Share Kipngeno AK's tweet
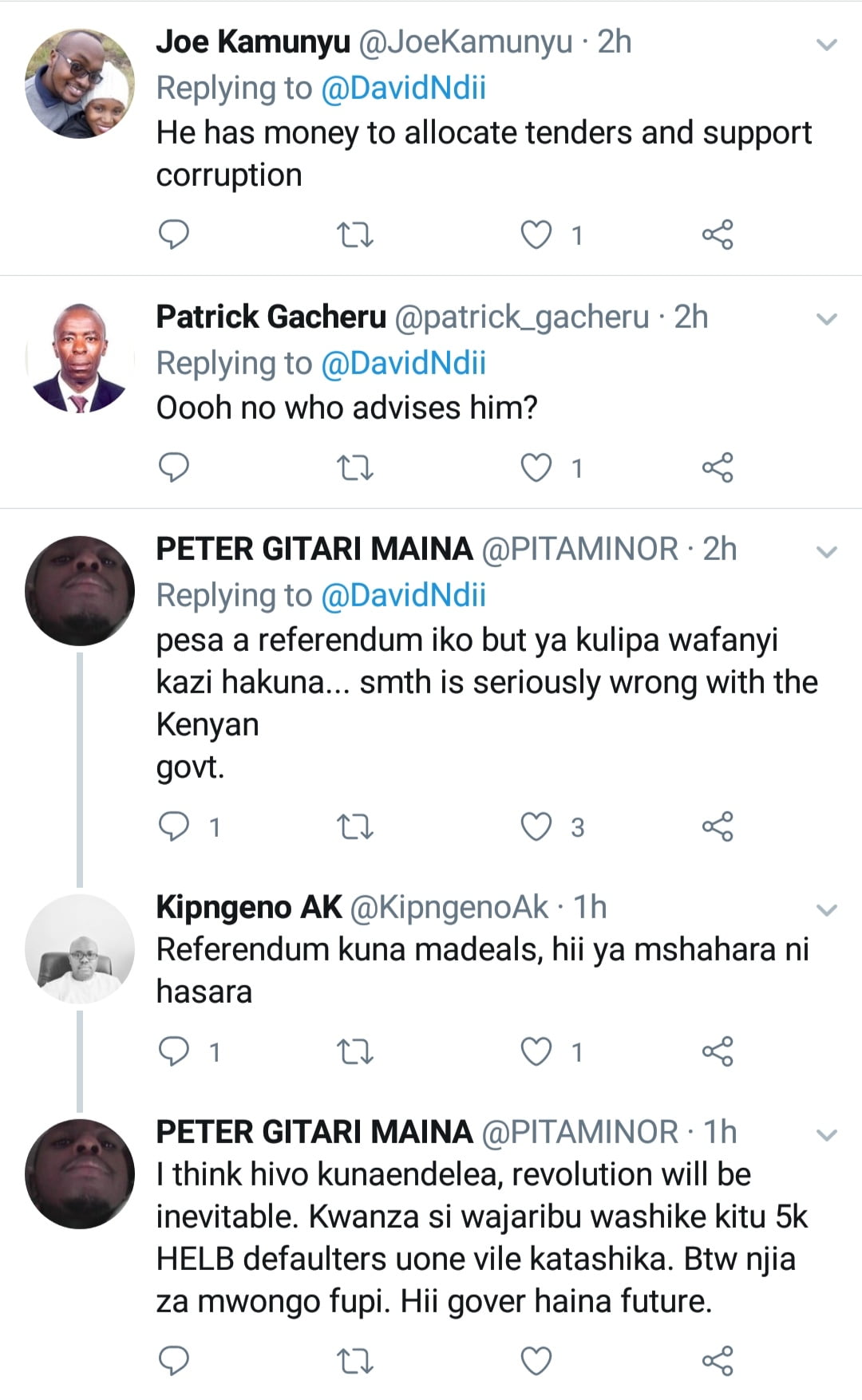This screenshot has width=862, height=1400. [717, 1051]
